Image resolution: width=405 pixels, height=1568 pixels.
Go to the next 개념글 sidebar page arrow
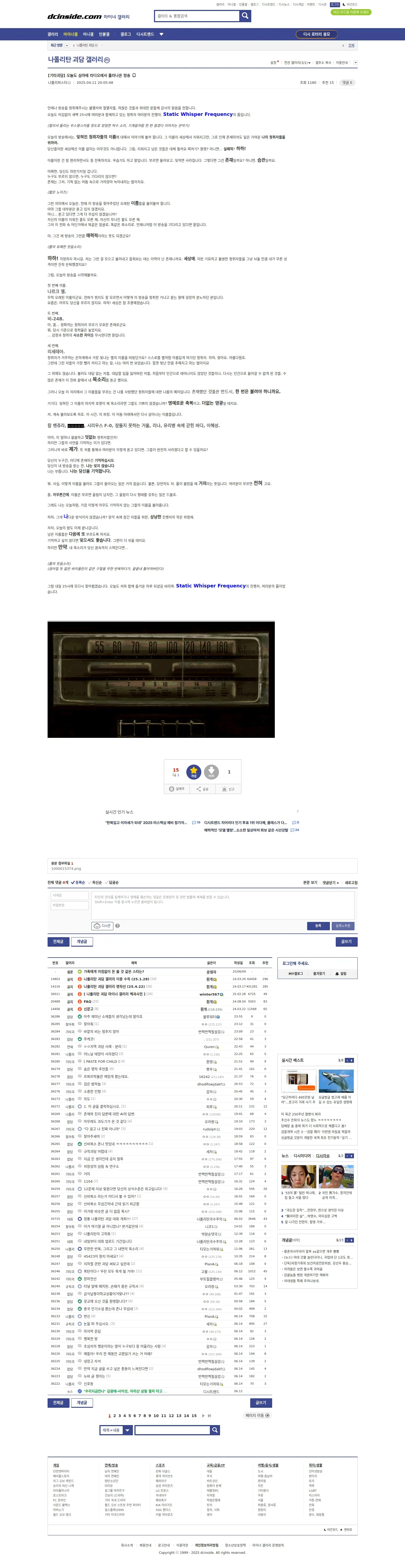click(x=352, y=1240)
